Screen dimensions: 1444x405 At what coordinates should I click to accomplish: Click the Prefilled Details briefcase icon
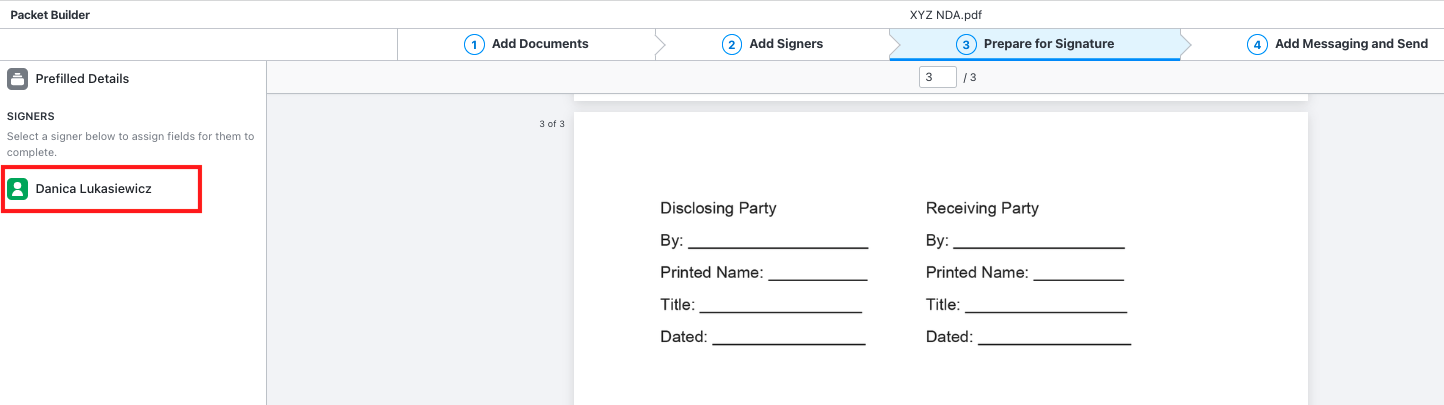[x=17, y=79]
